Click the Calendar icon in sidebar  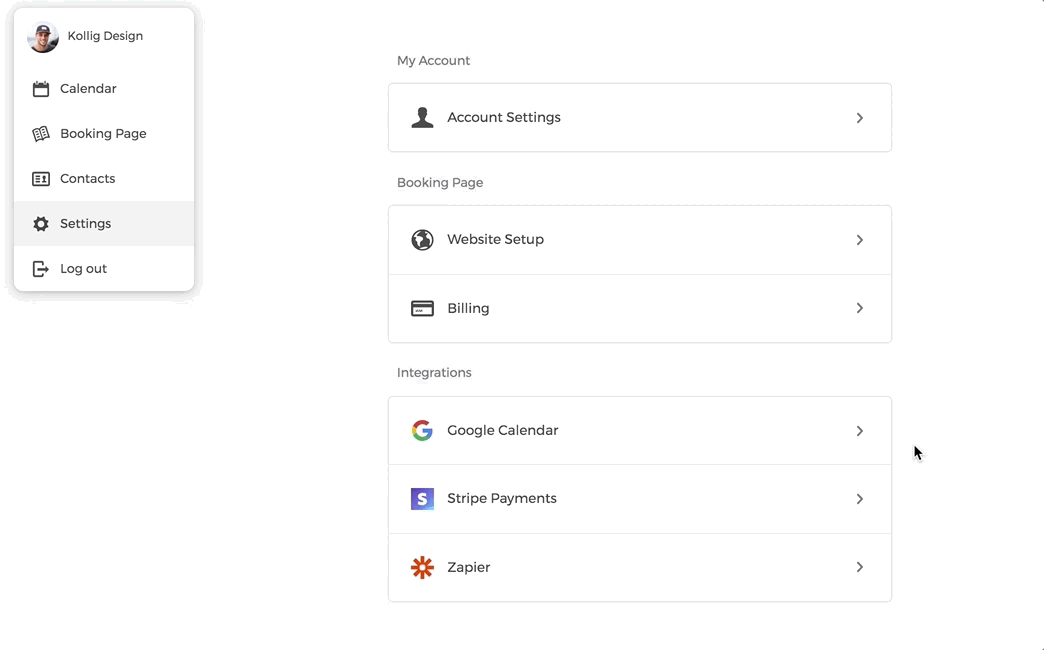pos(41,89)
